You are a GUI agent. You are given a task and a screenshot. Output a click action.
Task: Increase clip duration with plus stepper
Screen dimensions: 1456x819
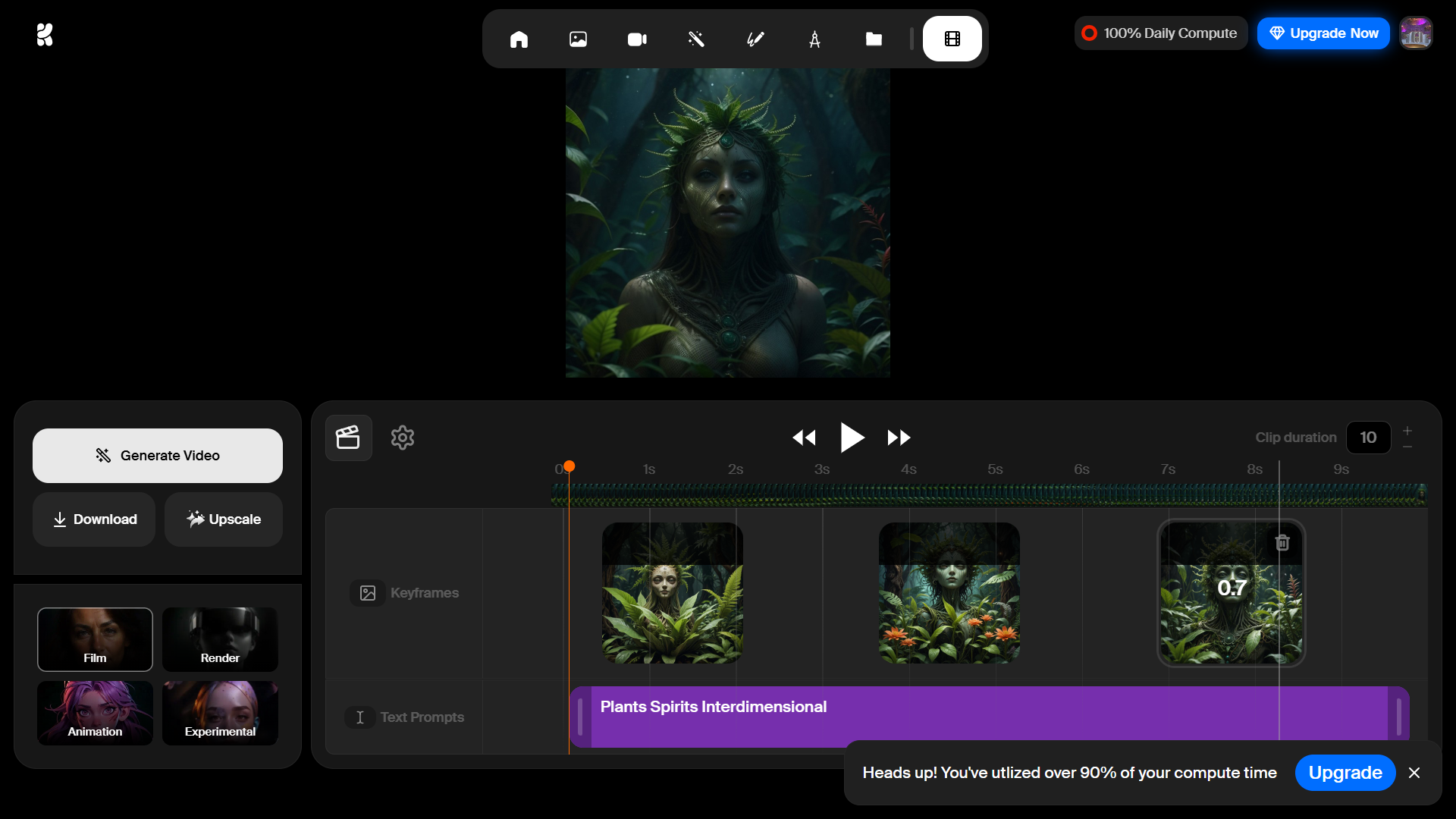pos(1407,430)
